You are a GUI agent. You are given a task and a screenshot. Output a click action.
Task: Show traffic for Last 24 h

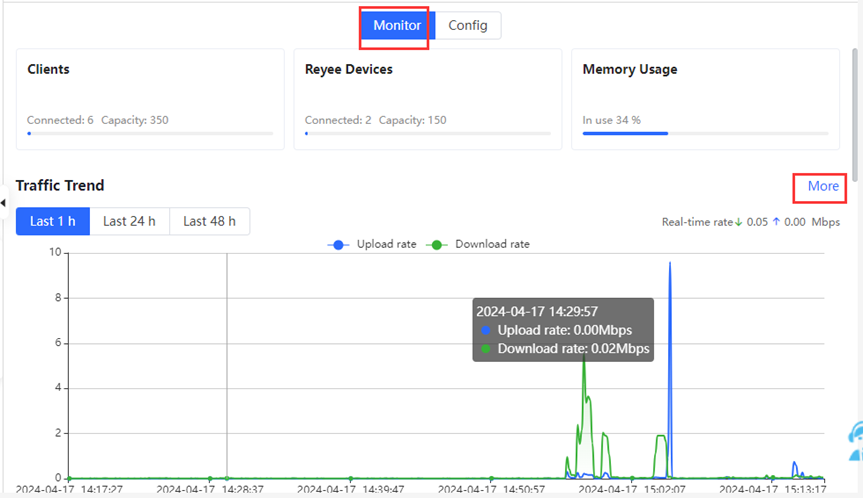(x=129, y=221)
